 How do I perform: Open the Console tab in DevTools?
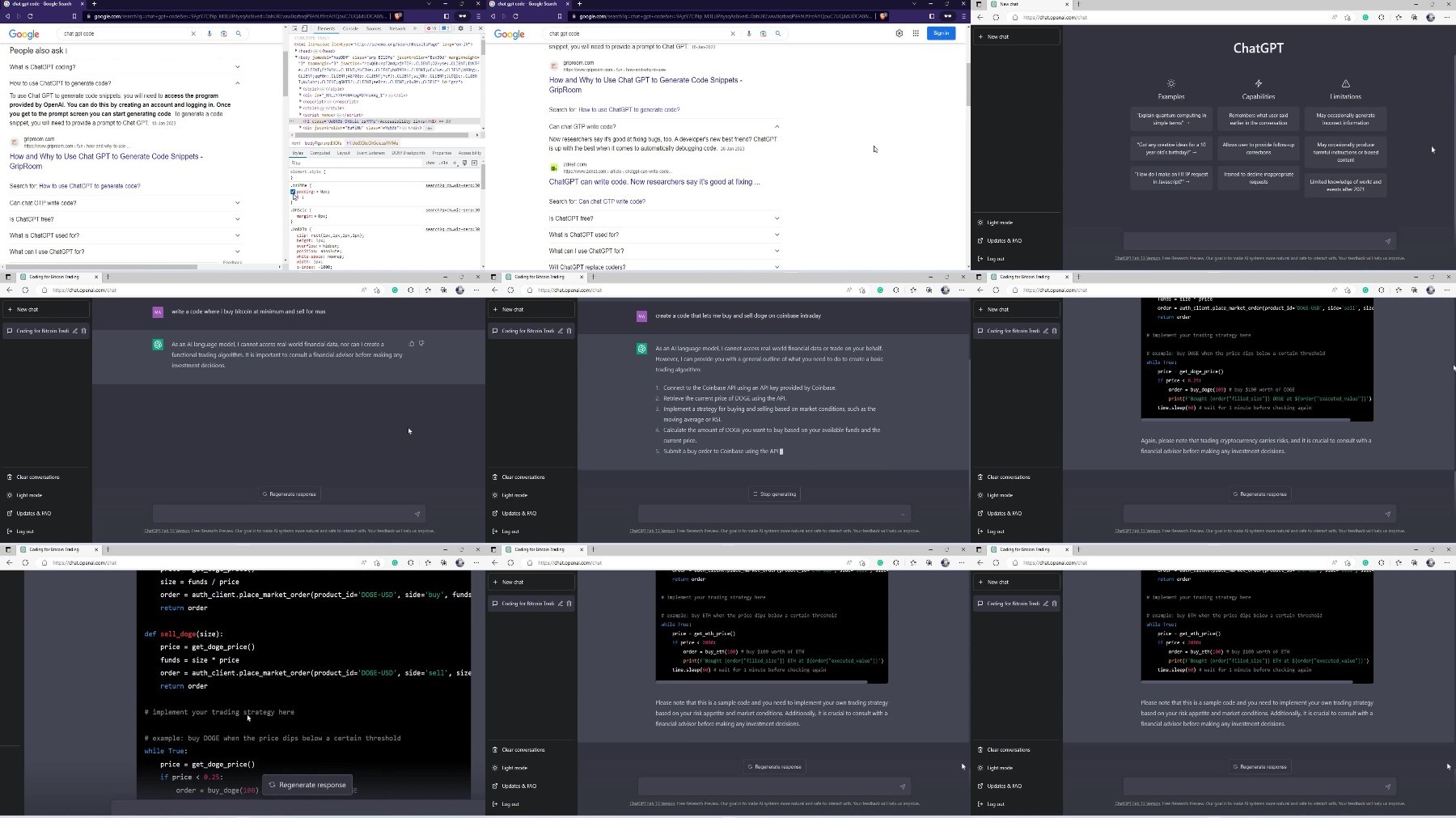[x=350, y=28]
